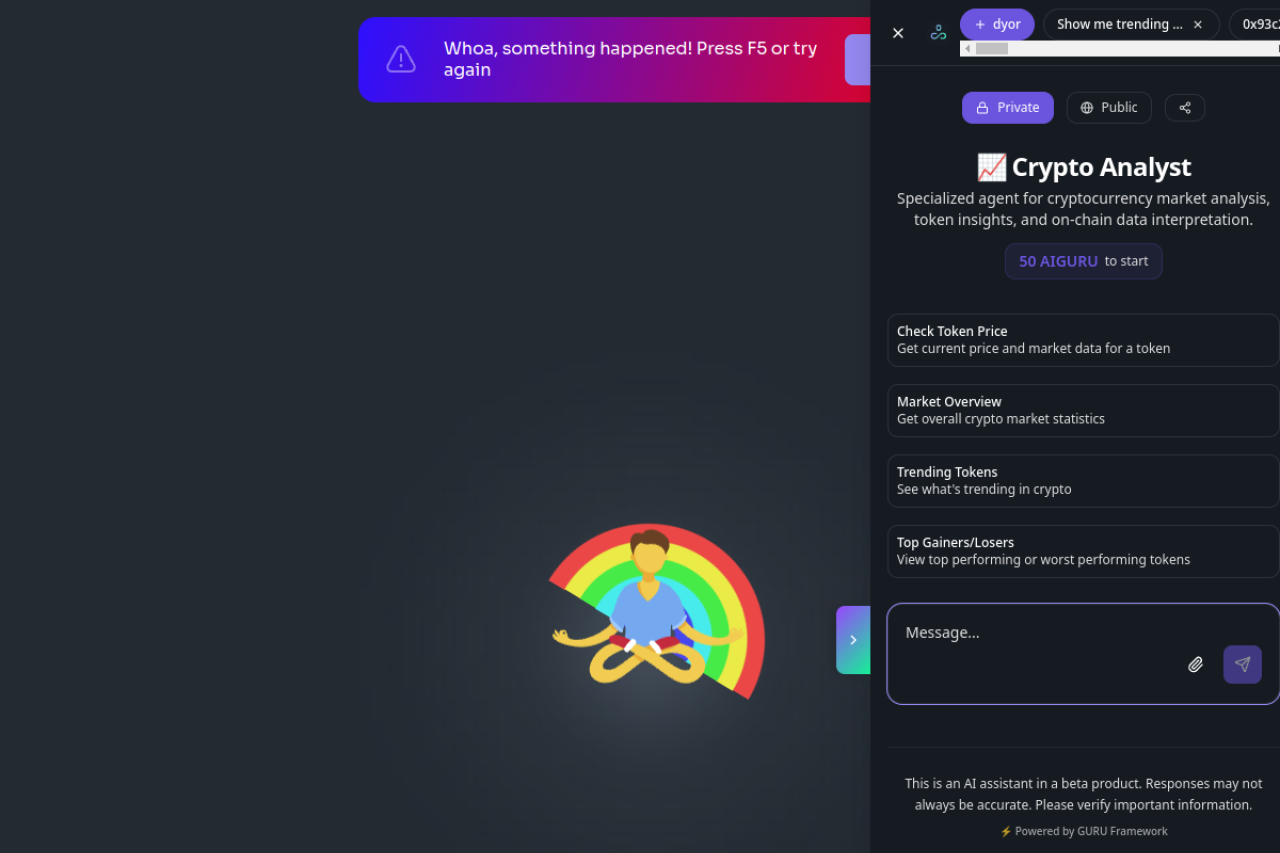The height and width of the screenshot is (853, 1280).
Task: Send the message with paper plane icon
Action: tap(1242, 664)
